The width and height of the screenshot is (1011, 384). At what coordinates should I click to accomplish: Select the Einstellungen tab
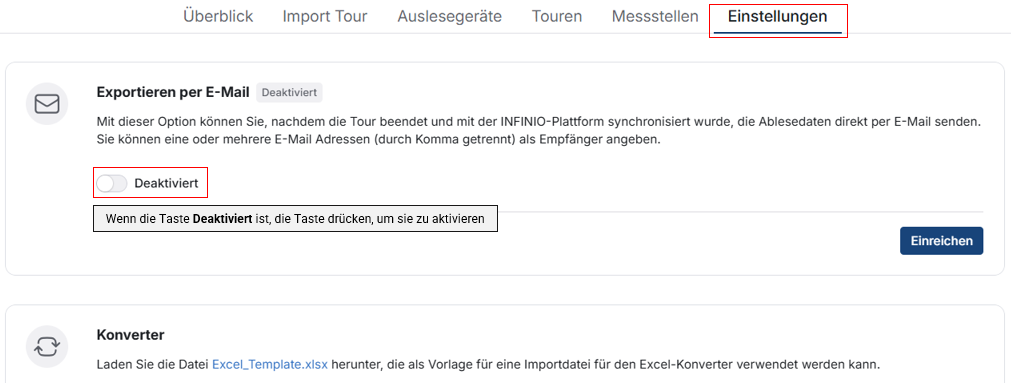778,17
